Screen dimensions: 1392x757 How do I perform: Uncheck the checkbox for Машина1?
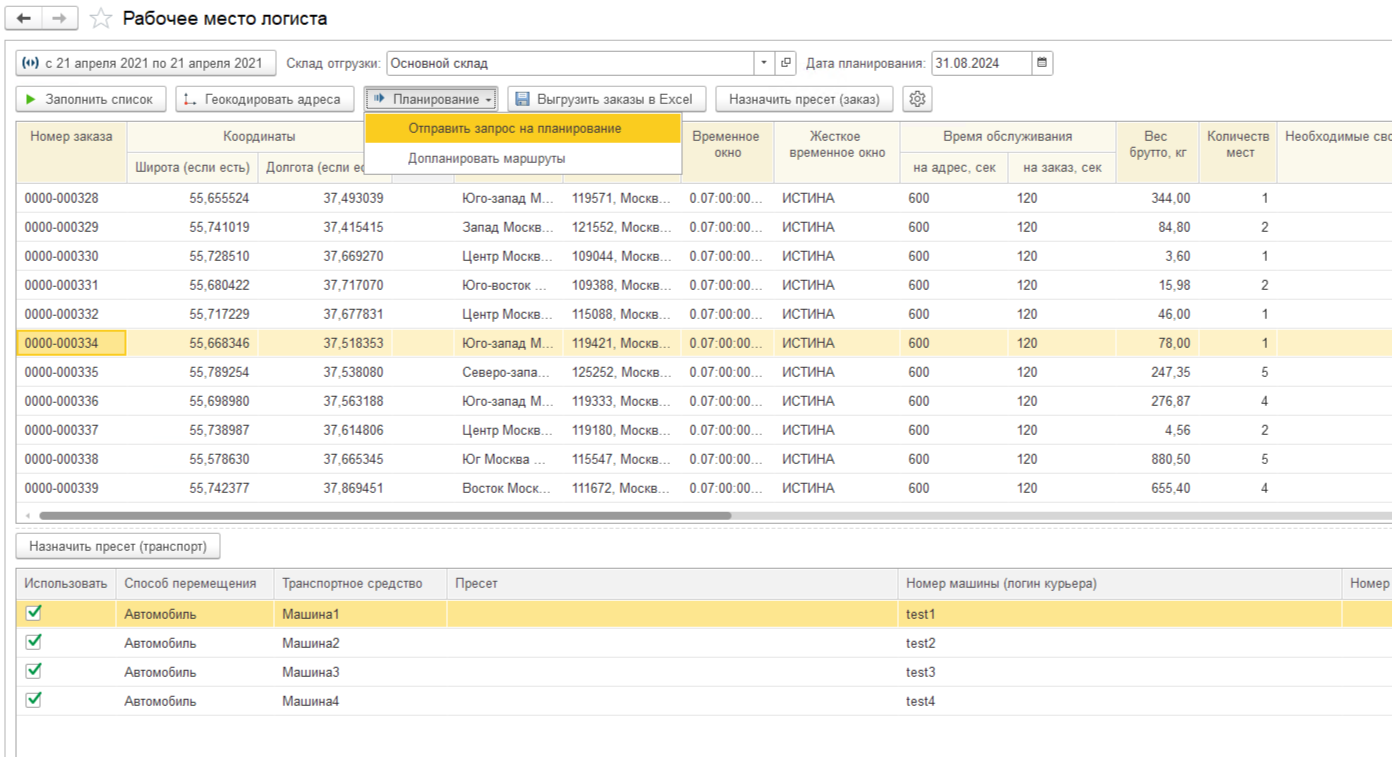[34, 613]
